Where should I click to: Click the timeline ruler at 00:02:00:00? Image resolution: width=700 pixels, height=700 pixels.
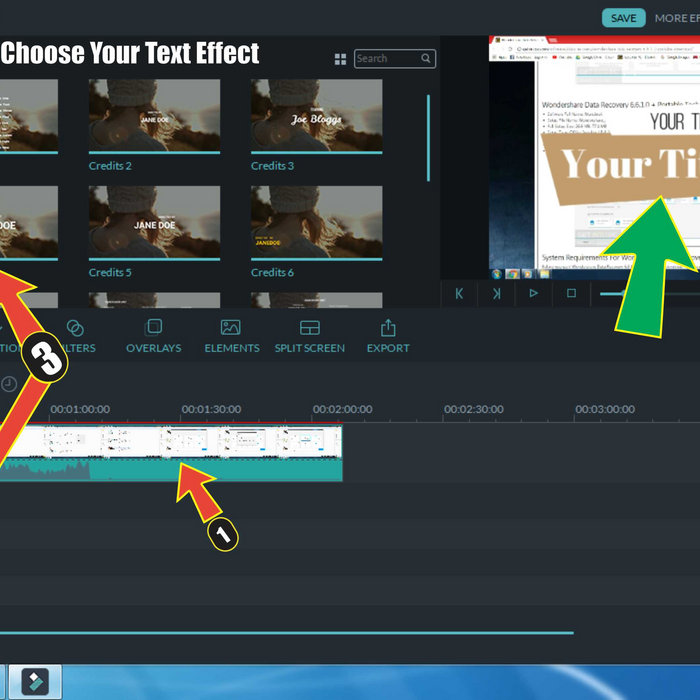[x=342, y=410]
